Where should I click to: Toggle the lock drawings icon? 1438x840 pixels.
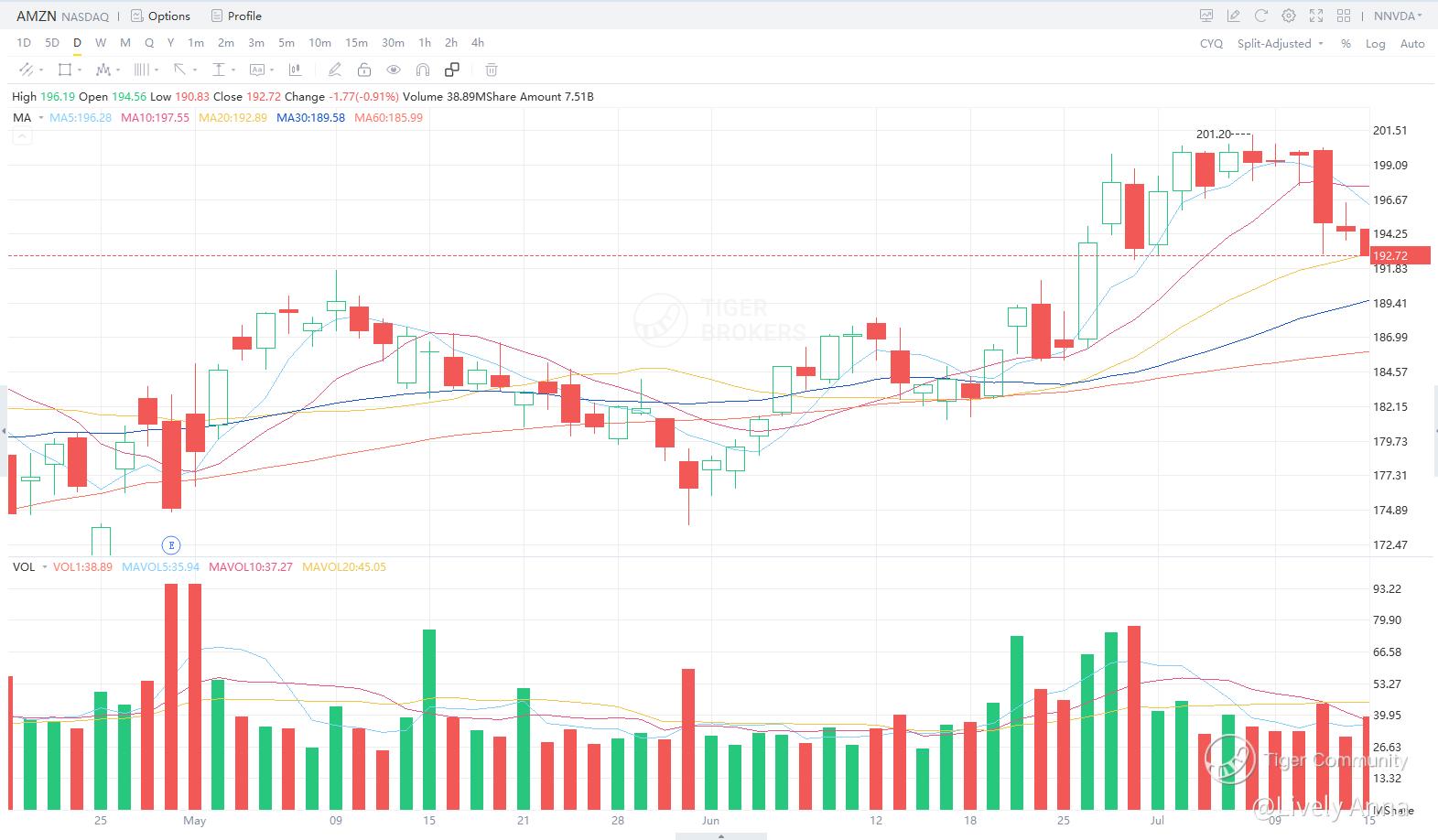(x=364, y=70)
